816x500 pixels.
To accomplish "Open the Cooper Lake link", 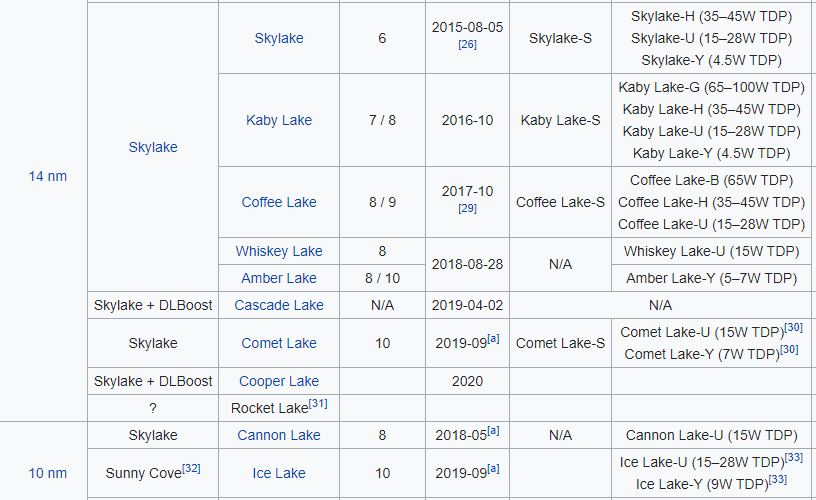I will click(x=279, y=381).
